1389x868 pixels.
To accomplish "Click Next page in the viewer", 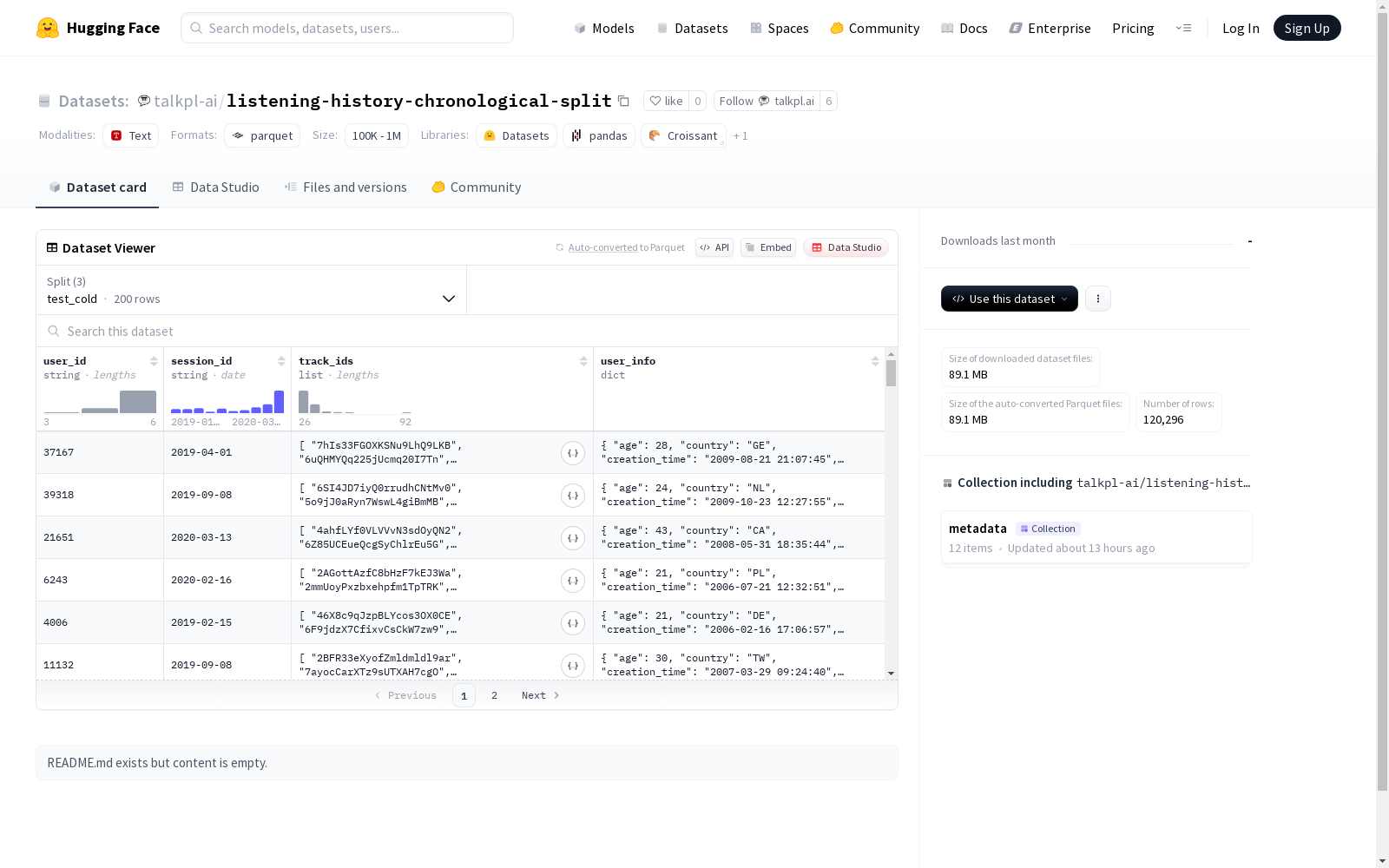I will [540, 695].
